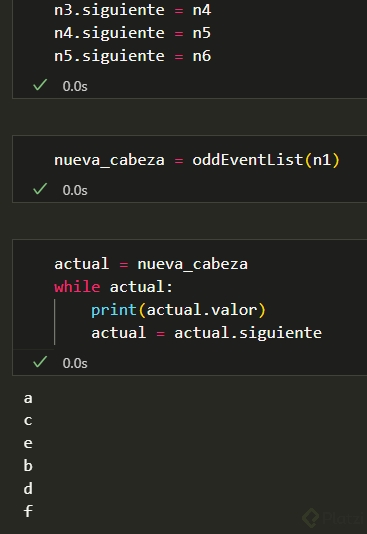Click the print(actual.valor) statement
This screenshot has width=367, height=534.
(x=178, y=310)
